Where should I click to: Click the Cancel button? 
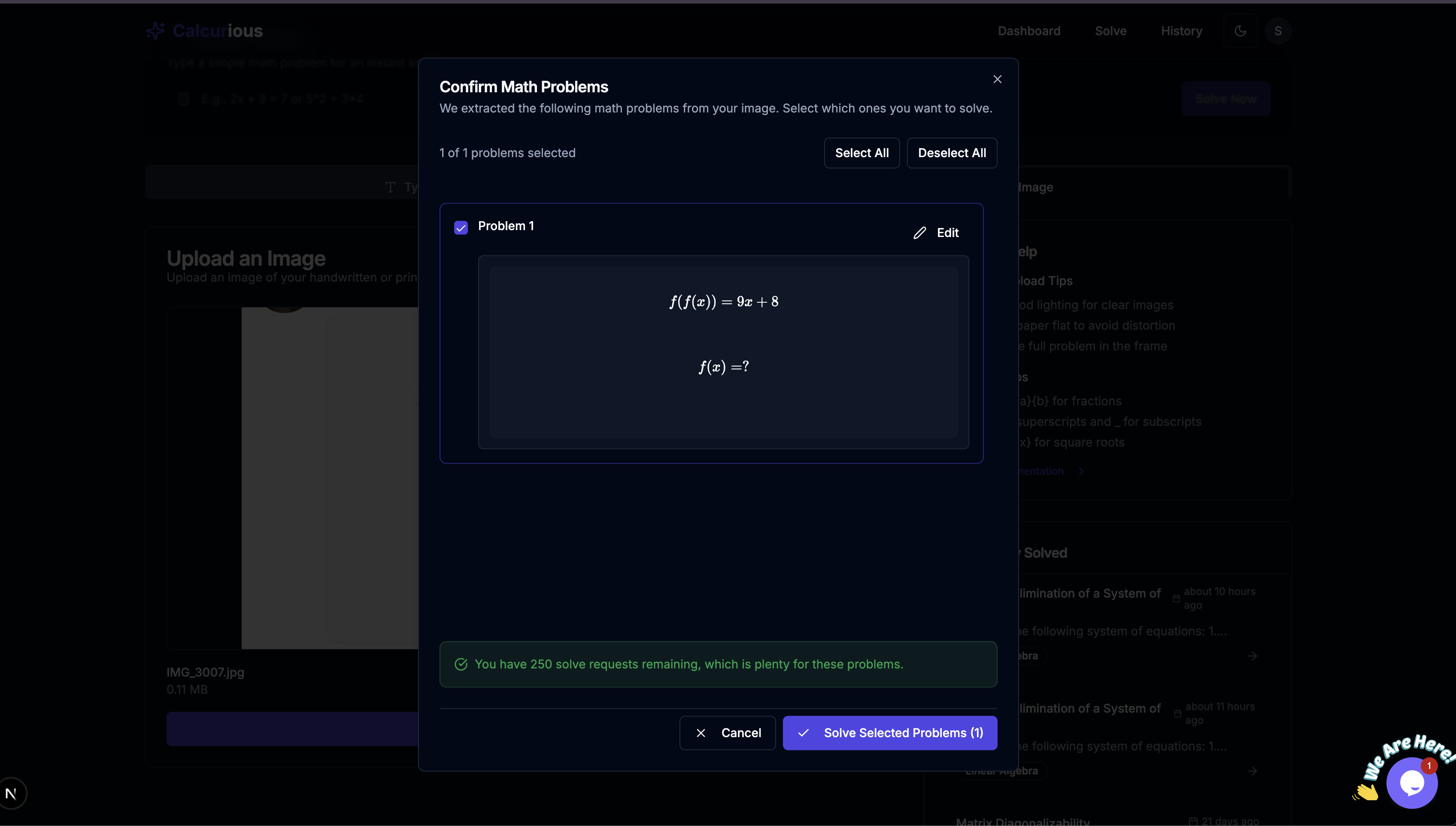coord(727,732)
